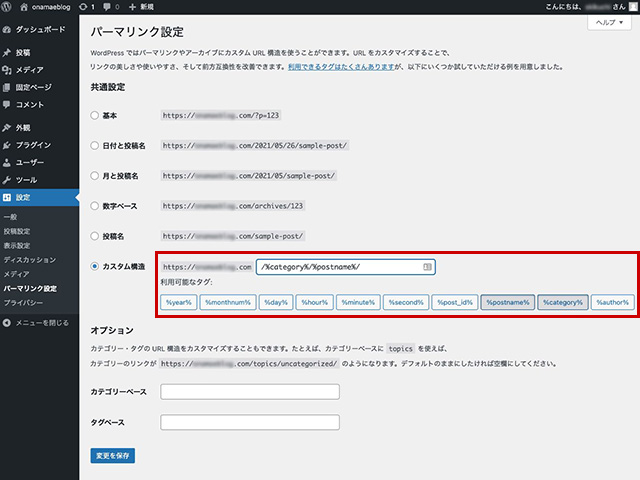
Task: Toggle the %category% tag button
Action: [563, 302]
